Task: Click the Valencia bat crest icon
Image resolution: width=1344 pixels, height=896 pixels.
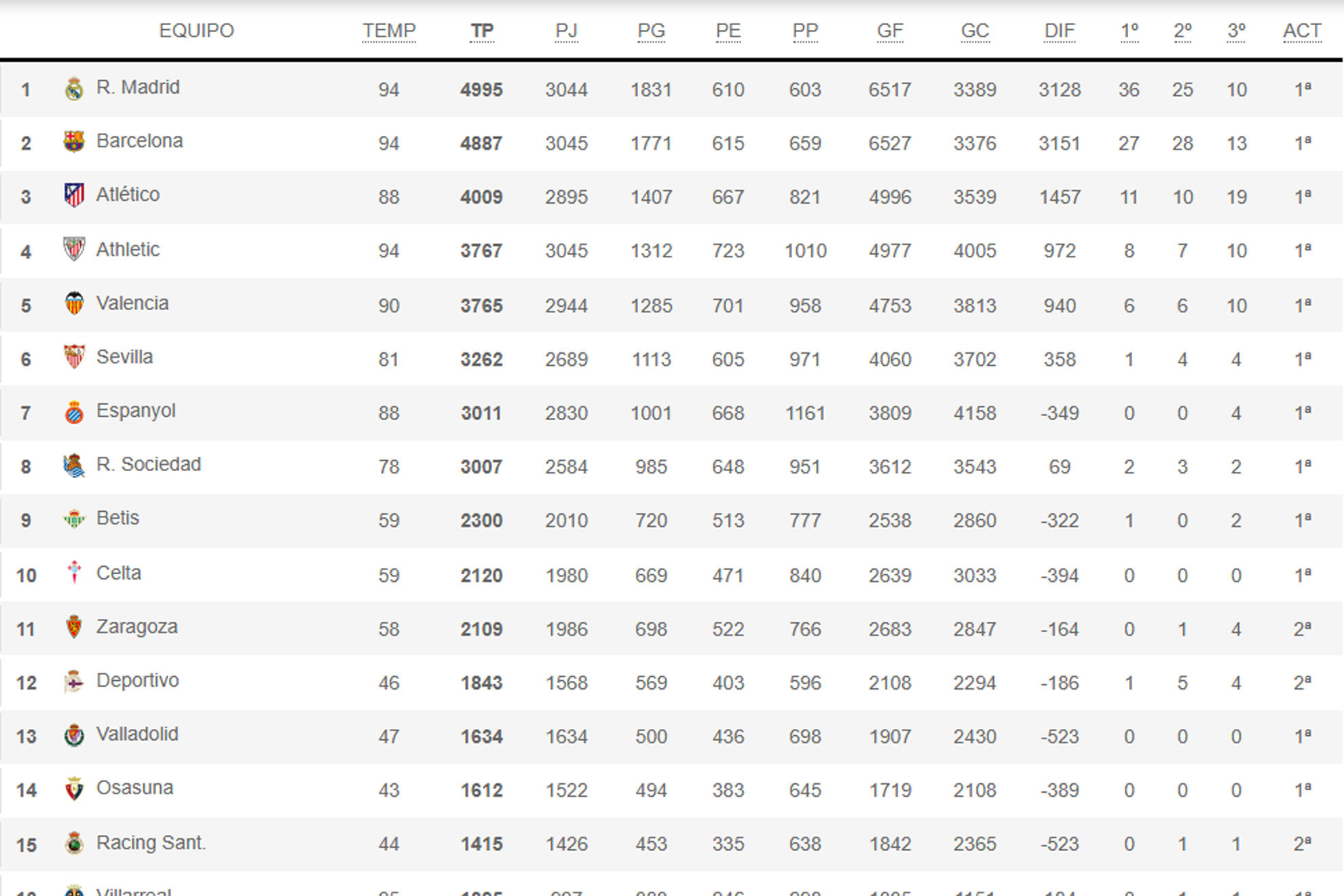Action: click(74, 303)
